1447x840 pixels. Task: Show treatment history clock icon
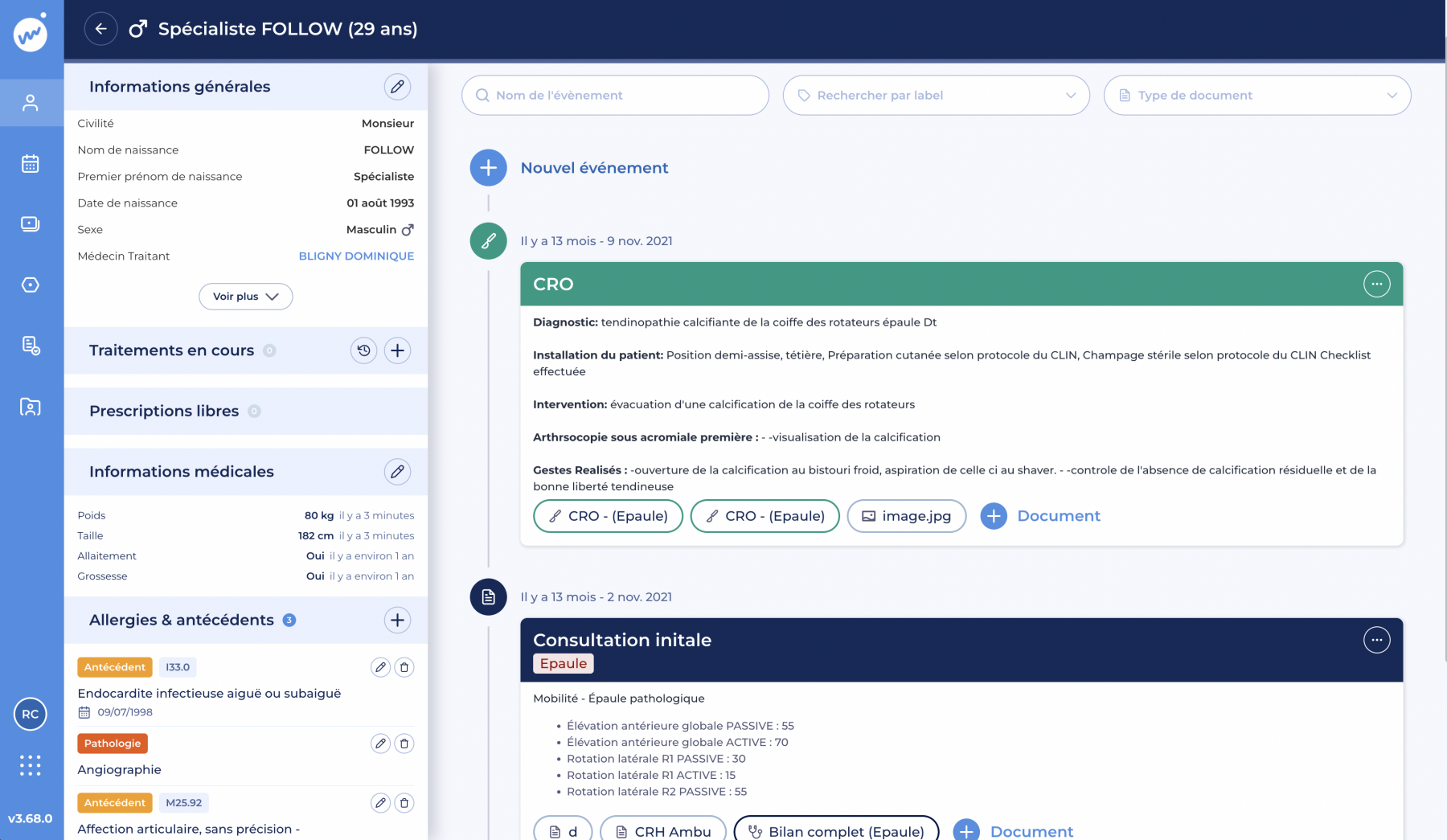pos(363,350)
